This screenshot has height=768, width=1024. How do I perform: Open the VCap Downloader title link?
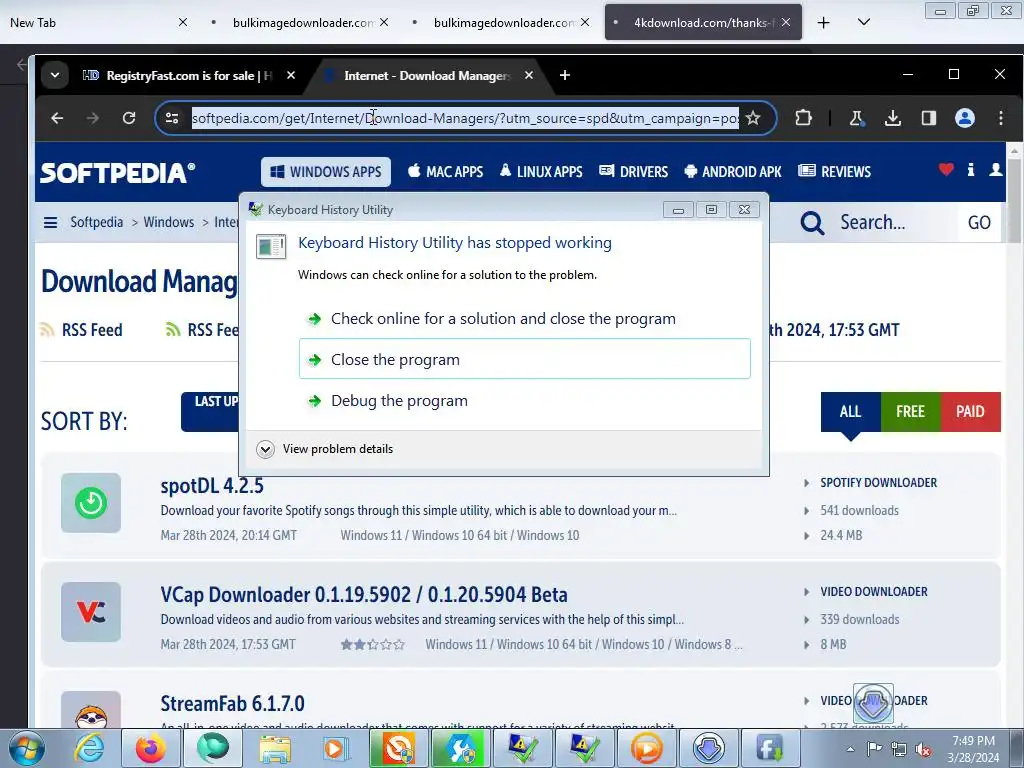[x=364, y=595]
